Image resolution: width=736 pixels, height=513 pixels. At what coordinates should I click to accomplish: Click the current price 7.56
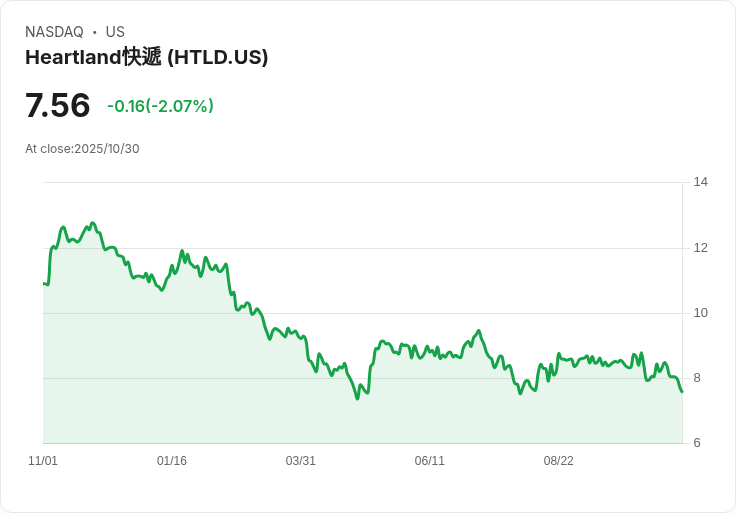click(x=57, y=105)
